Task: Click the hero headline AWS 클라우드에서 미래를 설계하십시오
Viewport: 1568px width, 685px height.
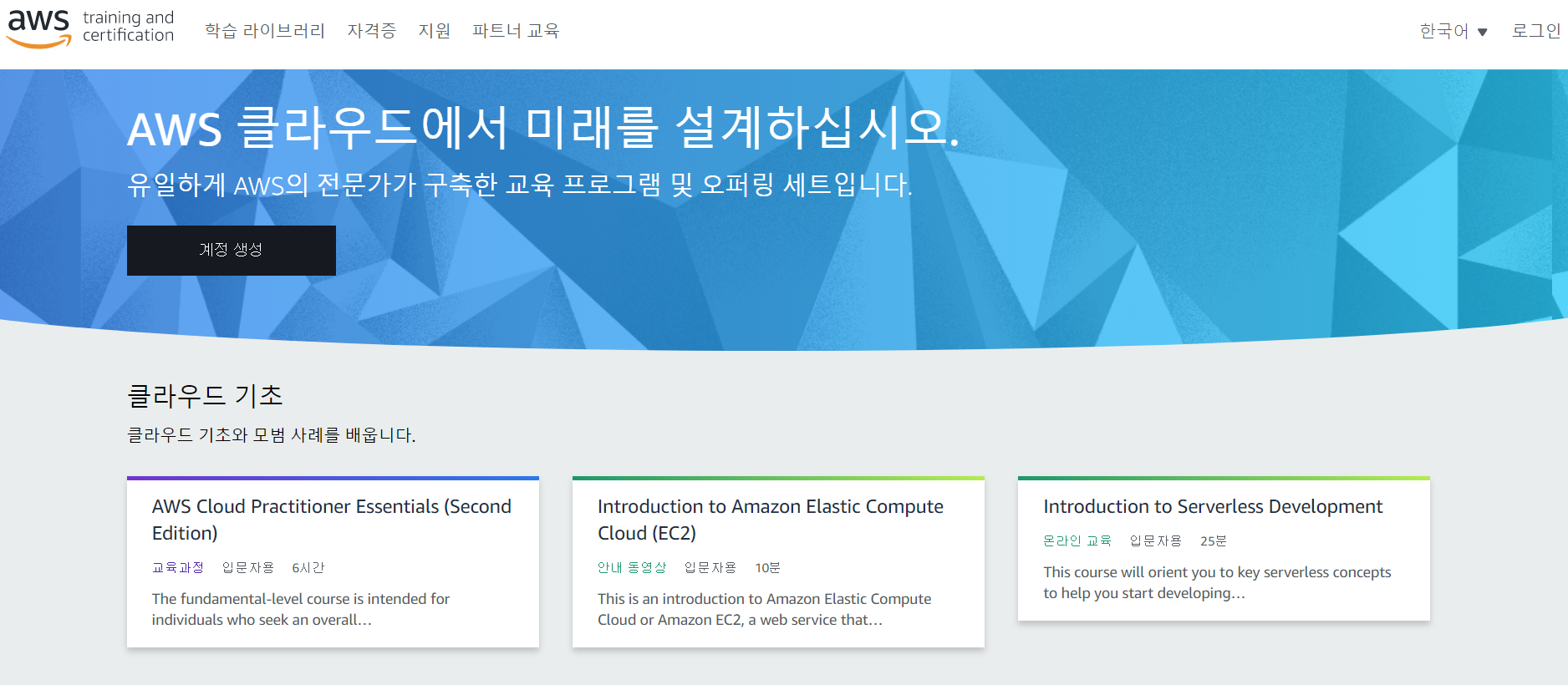Action: click(x=543, y=128)
